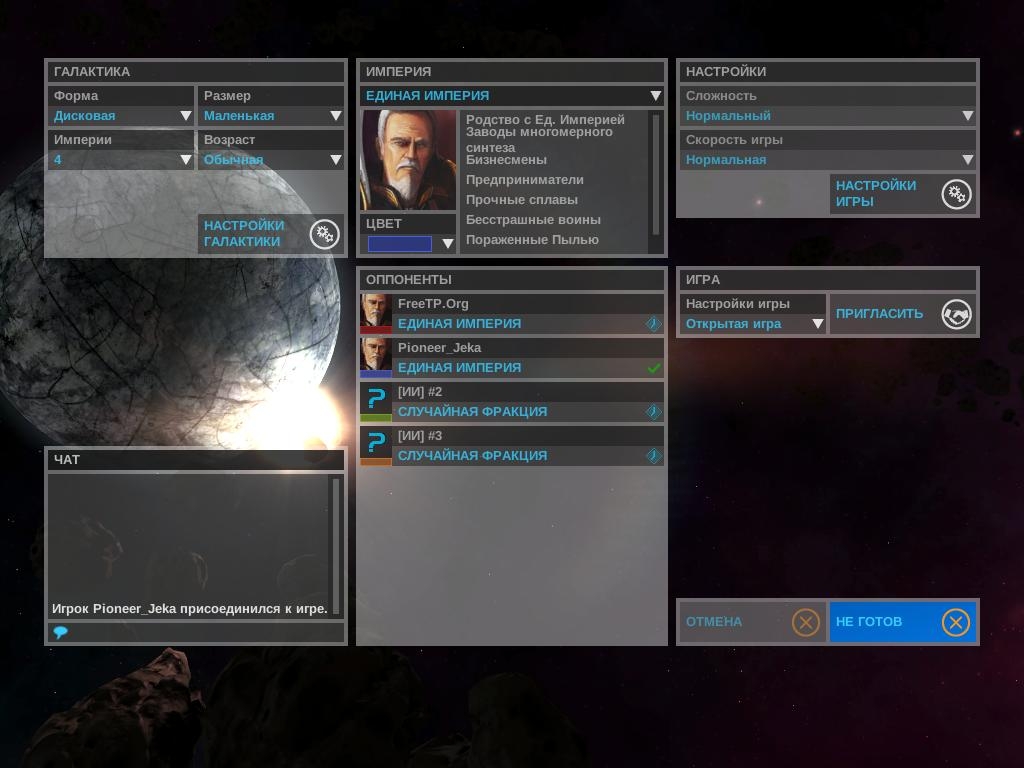This screenshot has height=768, width=1024.
Task: Select Бесстрашные воины trait entry
Action: (x=533, y=220)
